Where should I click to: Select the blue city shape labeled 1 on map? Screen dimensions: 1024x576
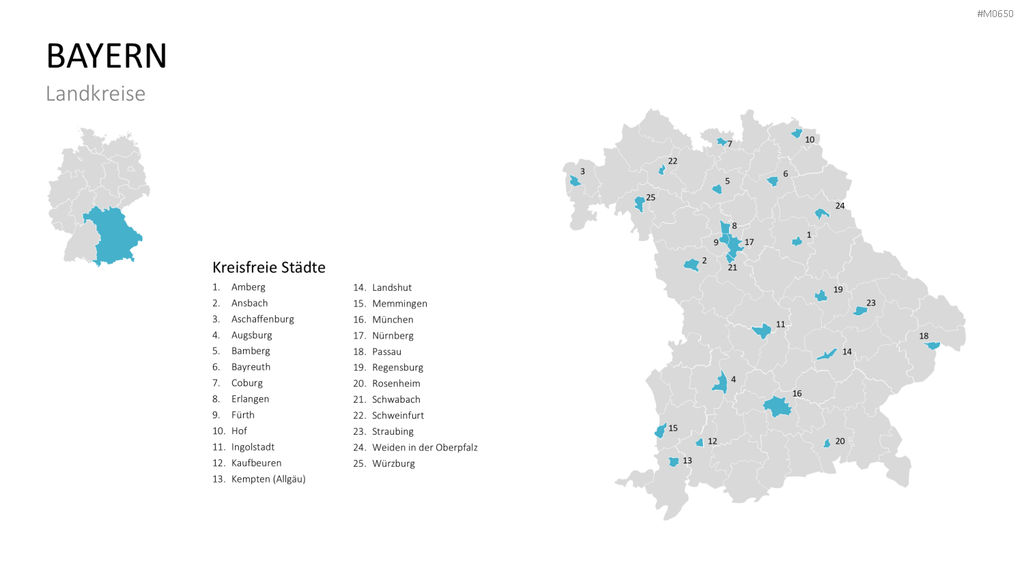(x=797, y=242)
